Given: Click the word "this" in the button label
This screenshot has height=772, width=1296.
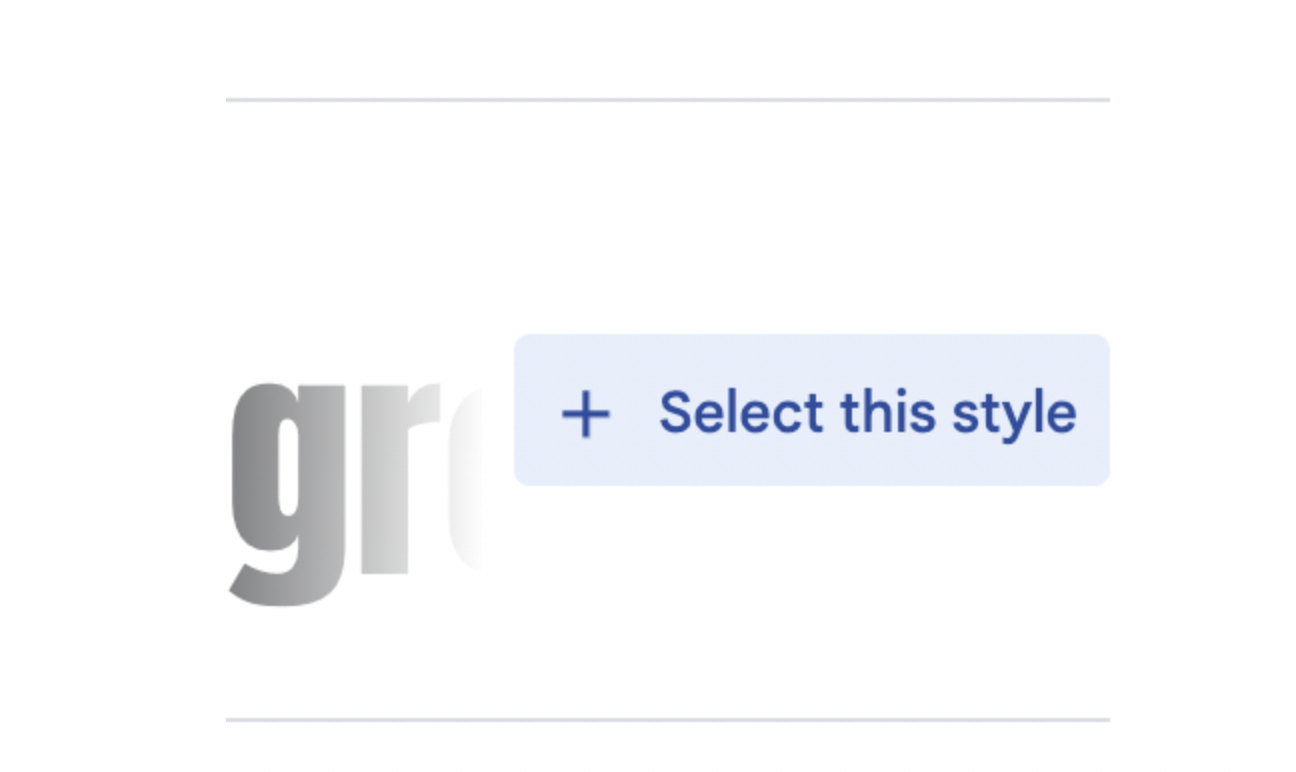Looking at the screenshot, I should pyautogui.click(x=887, y=411).
